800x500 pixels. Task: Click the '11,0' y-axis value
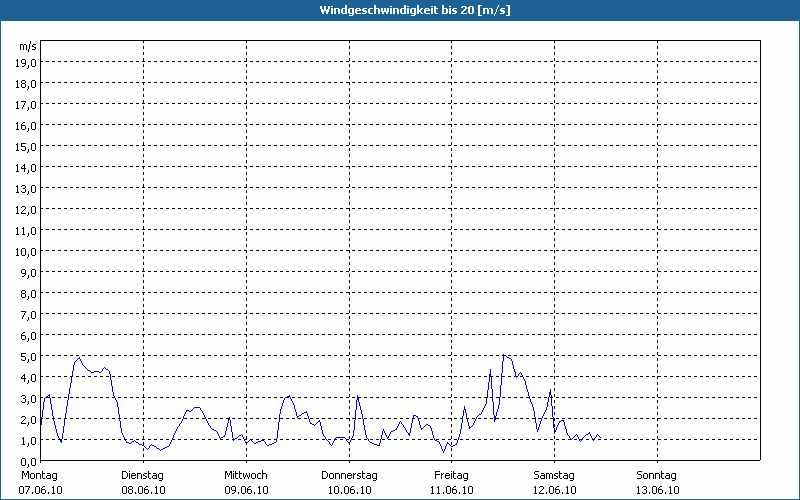(x=26, y=231)
